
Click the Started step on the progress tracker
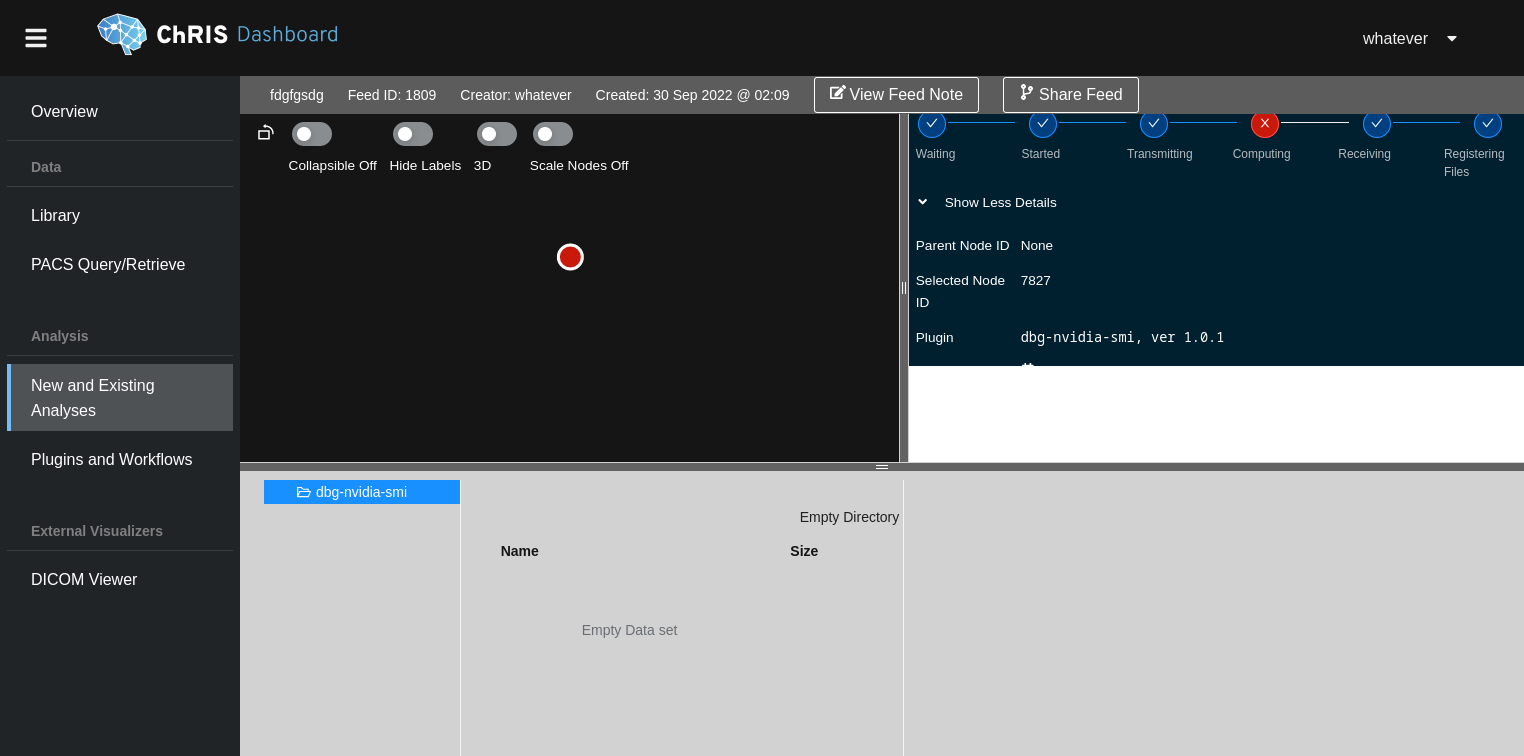point(1042,123)
